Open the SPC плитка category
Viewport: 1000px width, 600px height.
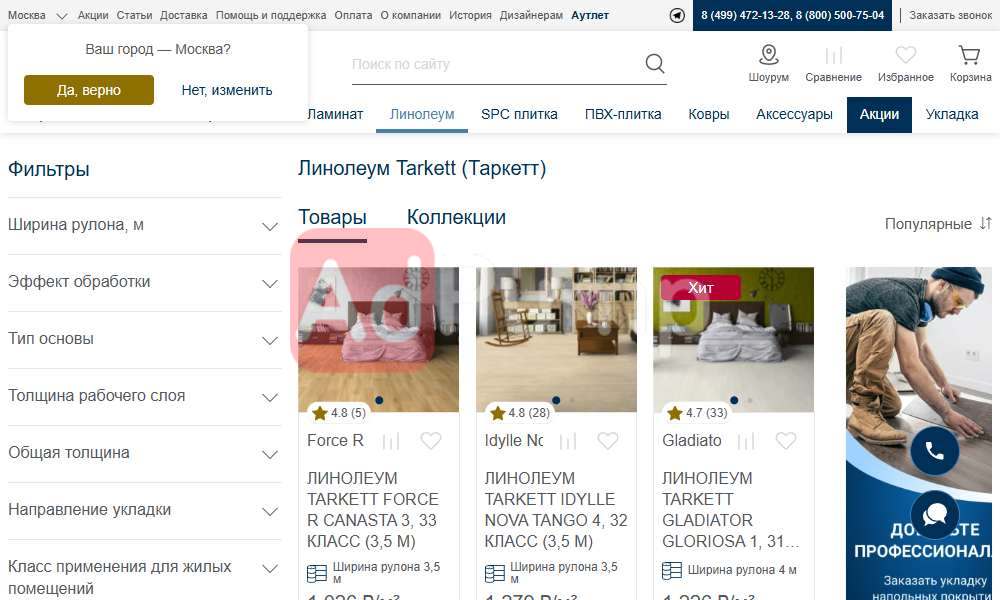point(519,114)
